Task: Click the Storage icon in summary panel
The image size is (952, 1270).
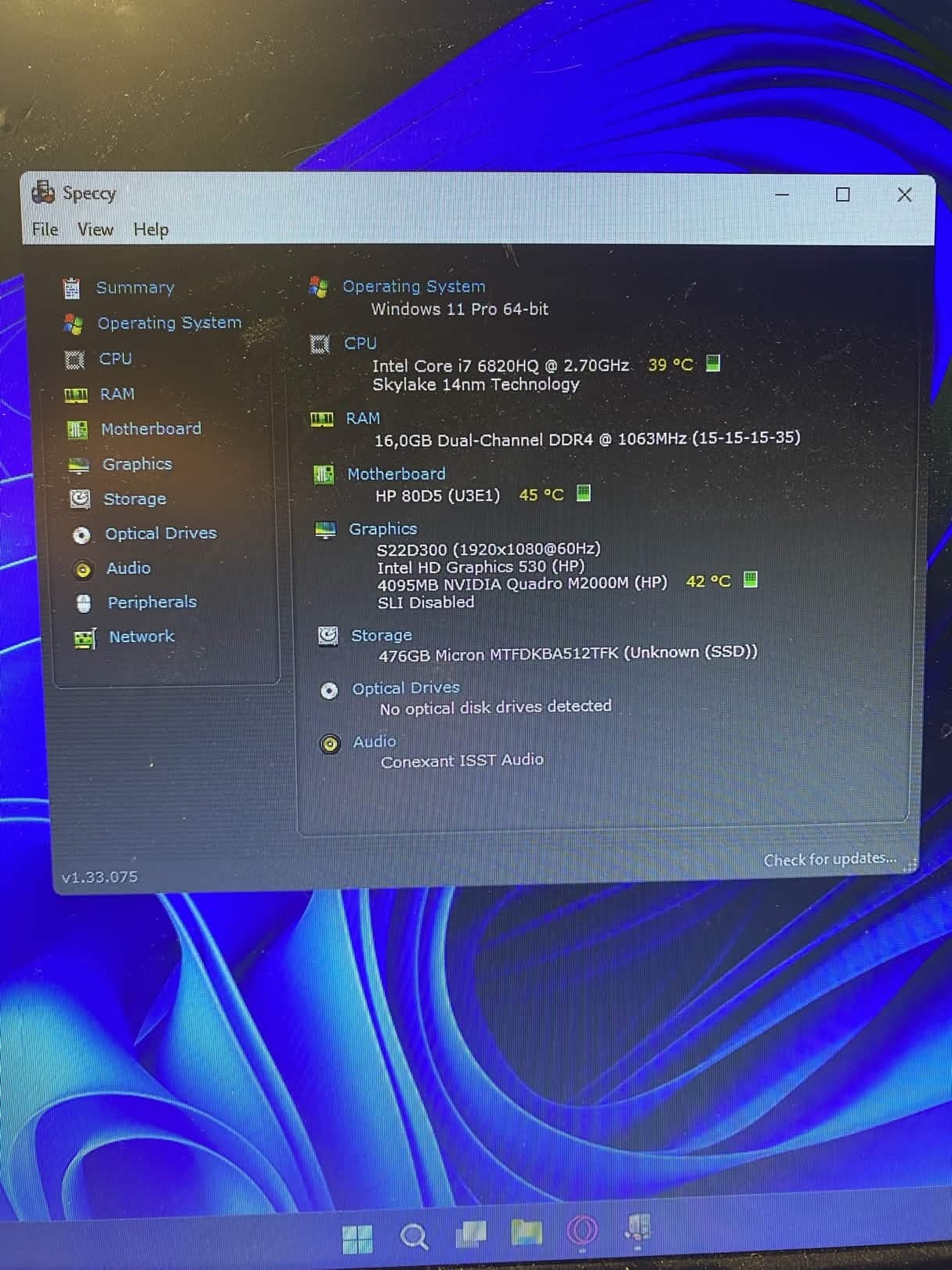Action: point(328,636)
